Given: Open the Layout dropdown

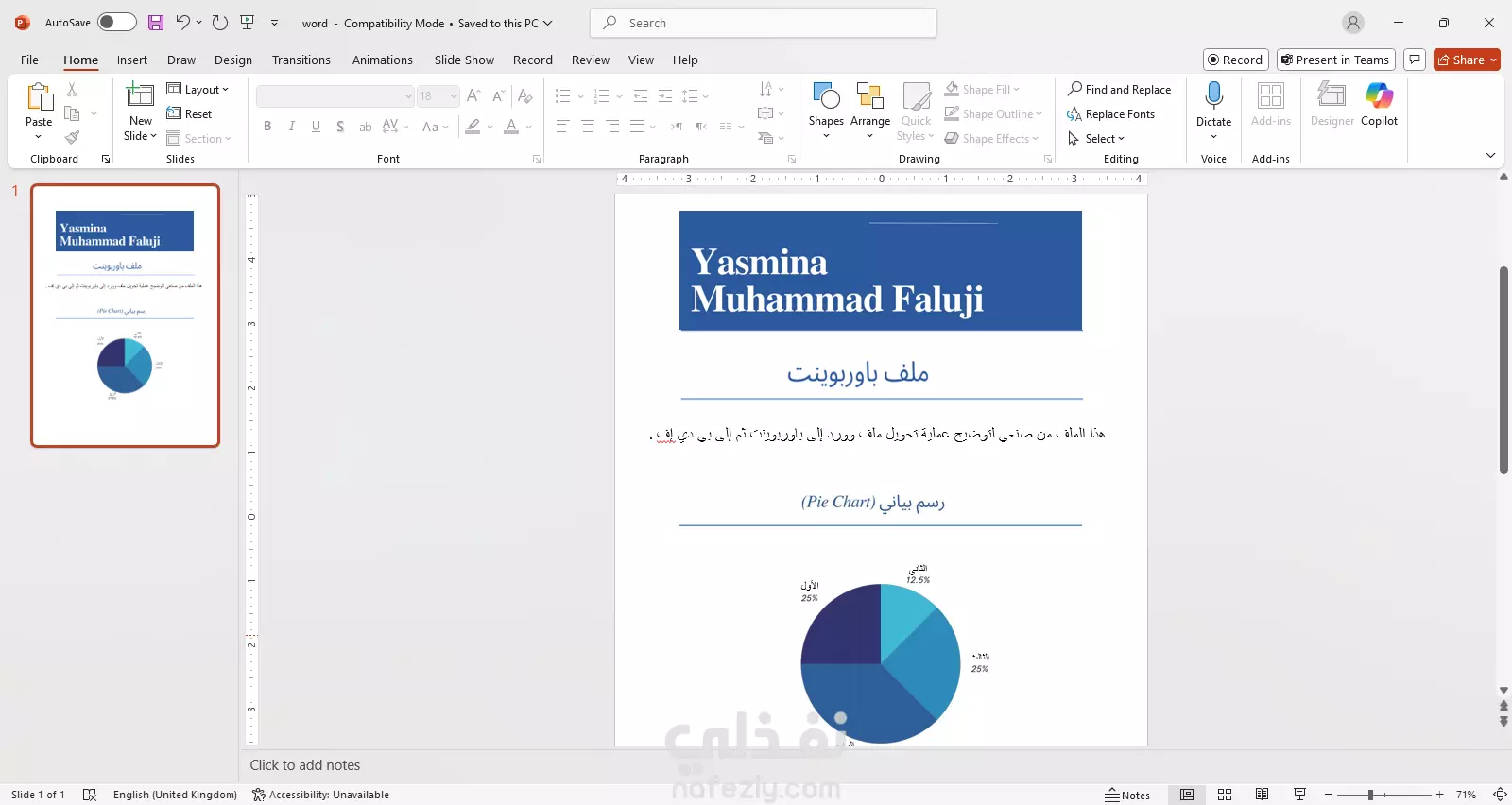Looking at the screenshot, I should (198, 89).
